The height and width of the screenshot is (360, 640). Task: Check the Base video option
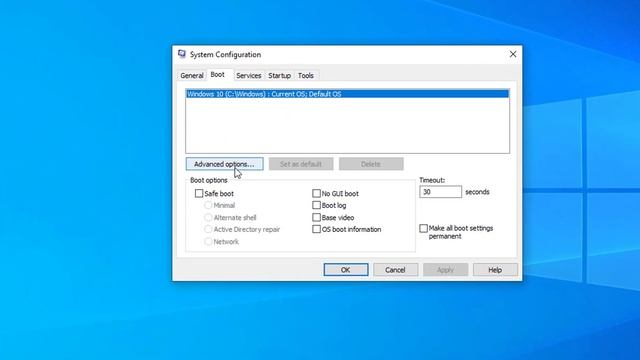pyautogui.click(x=316, y=218)
